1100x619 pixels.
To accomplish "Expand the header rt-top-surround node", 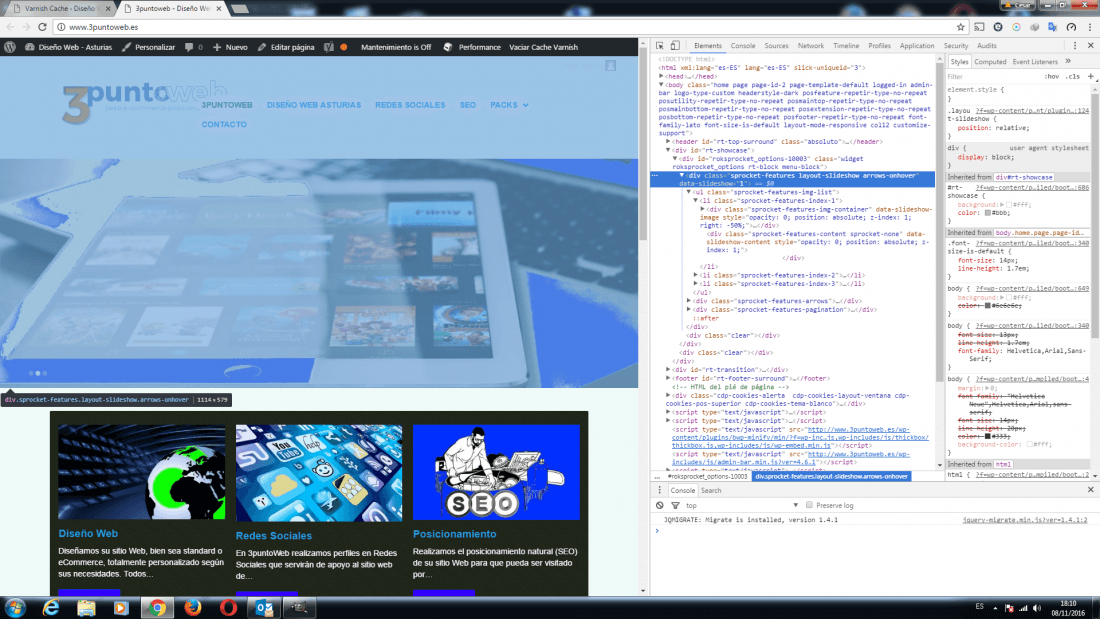I will [668, 142].
